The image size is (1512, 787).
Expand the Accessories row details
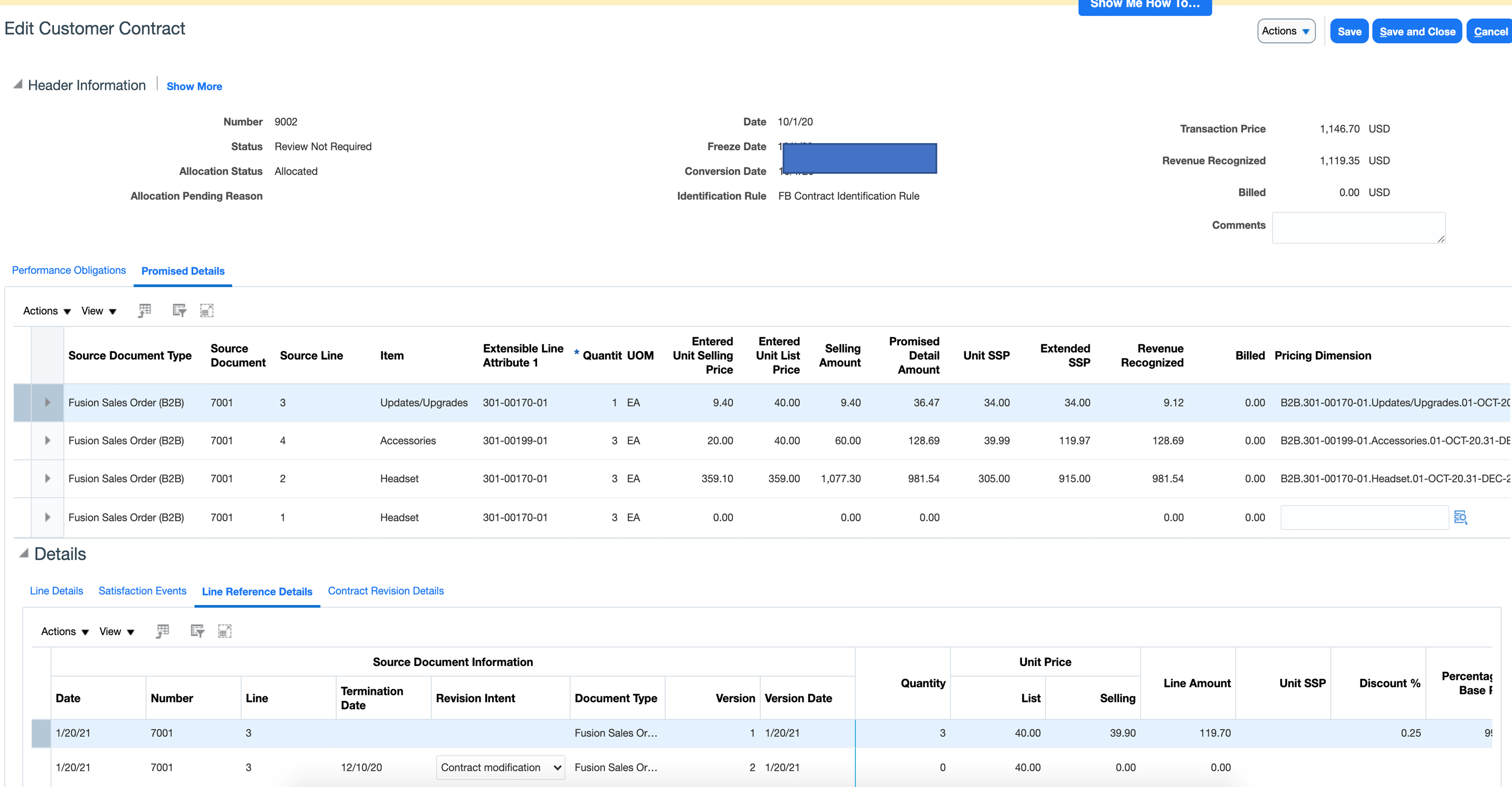coord(48,441)
